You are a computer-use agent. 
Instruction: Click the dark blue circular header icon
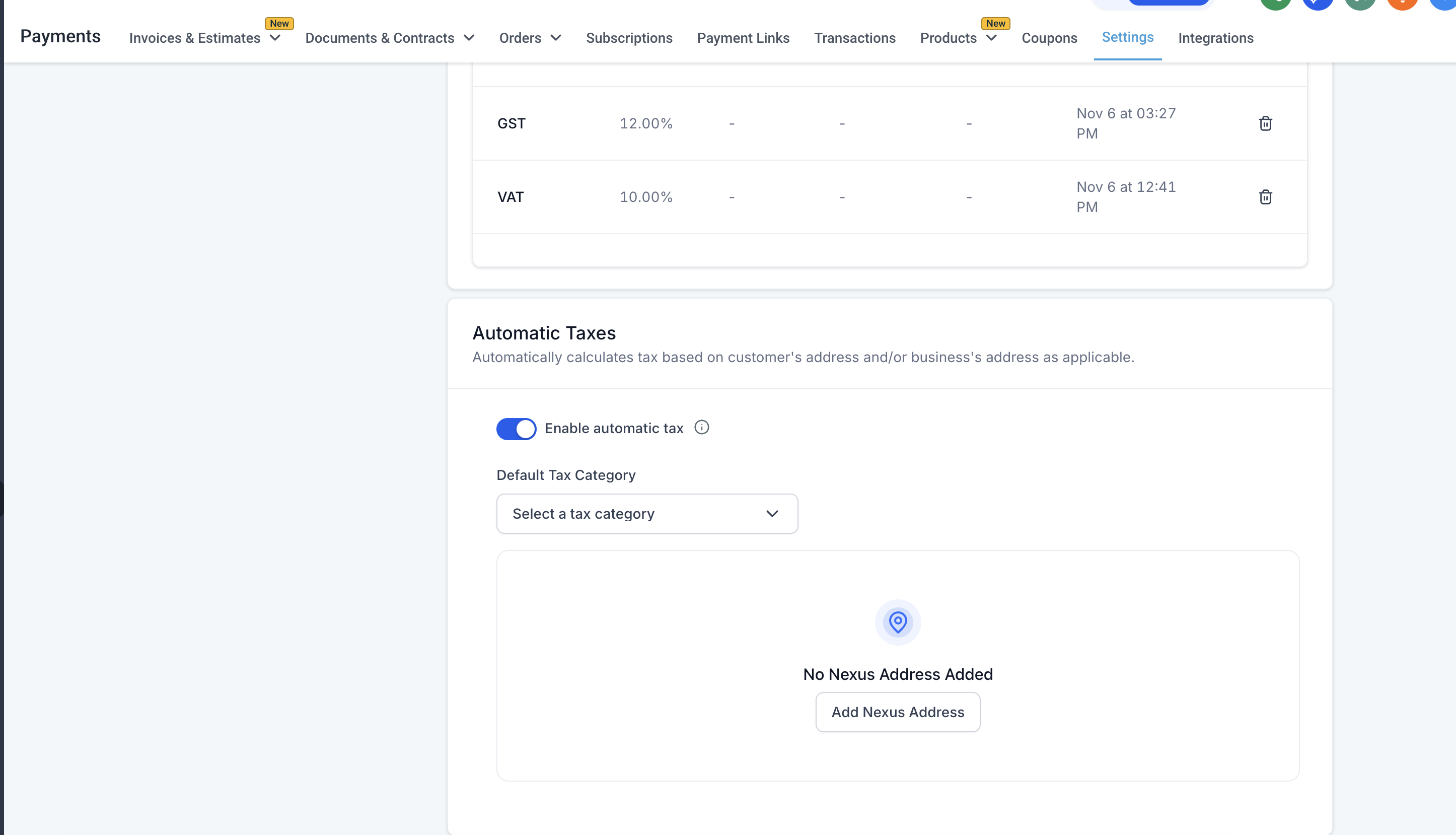1317,4
